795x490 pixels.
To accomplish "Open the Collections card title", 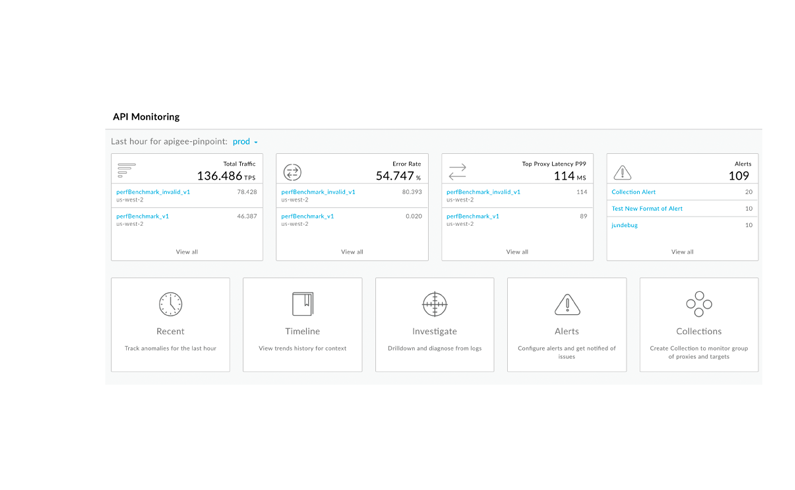I will point(699,331).
